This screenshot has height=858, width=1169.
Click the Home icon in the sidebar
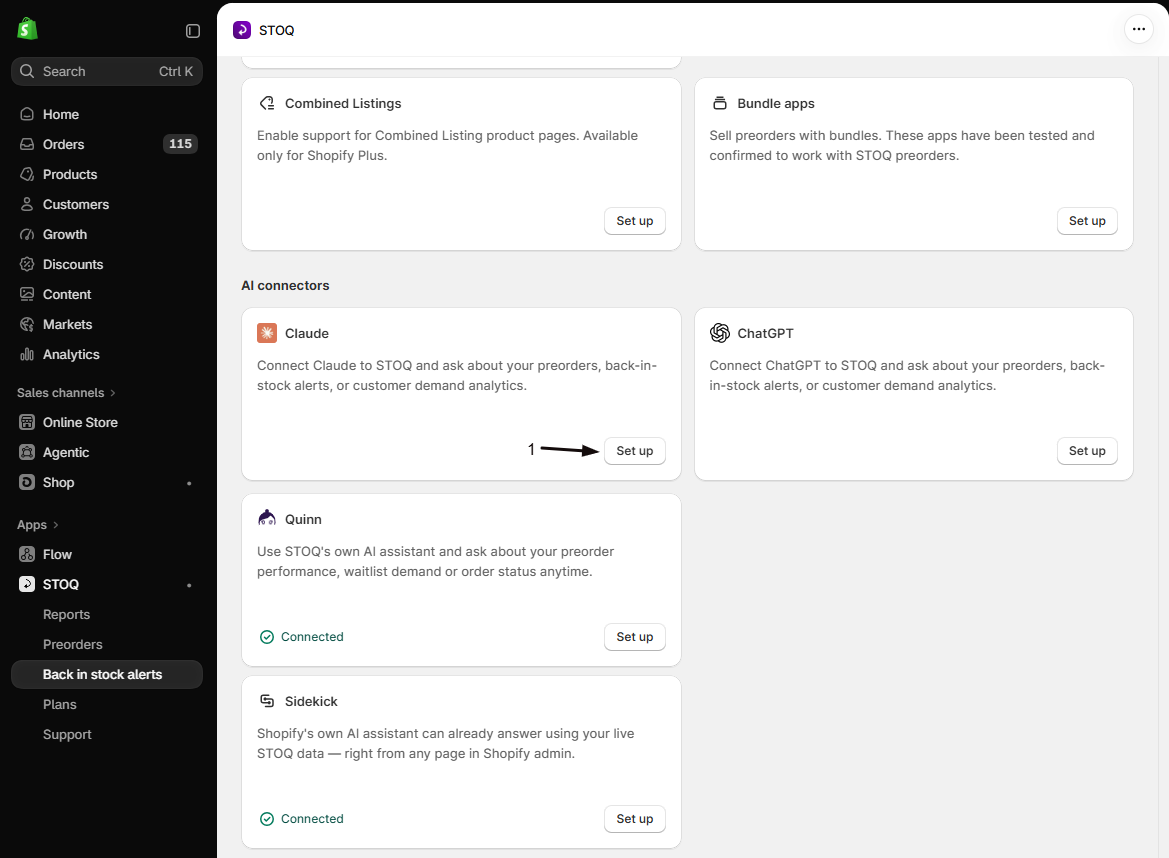pos(27,114)
